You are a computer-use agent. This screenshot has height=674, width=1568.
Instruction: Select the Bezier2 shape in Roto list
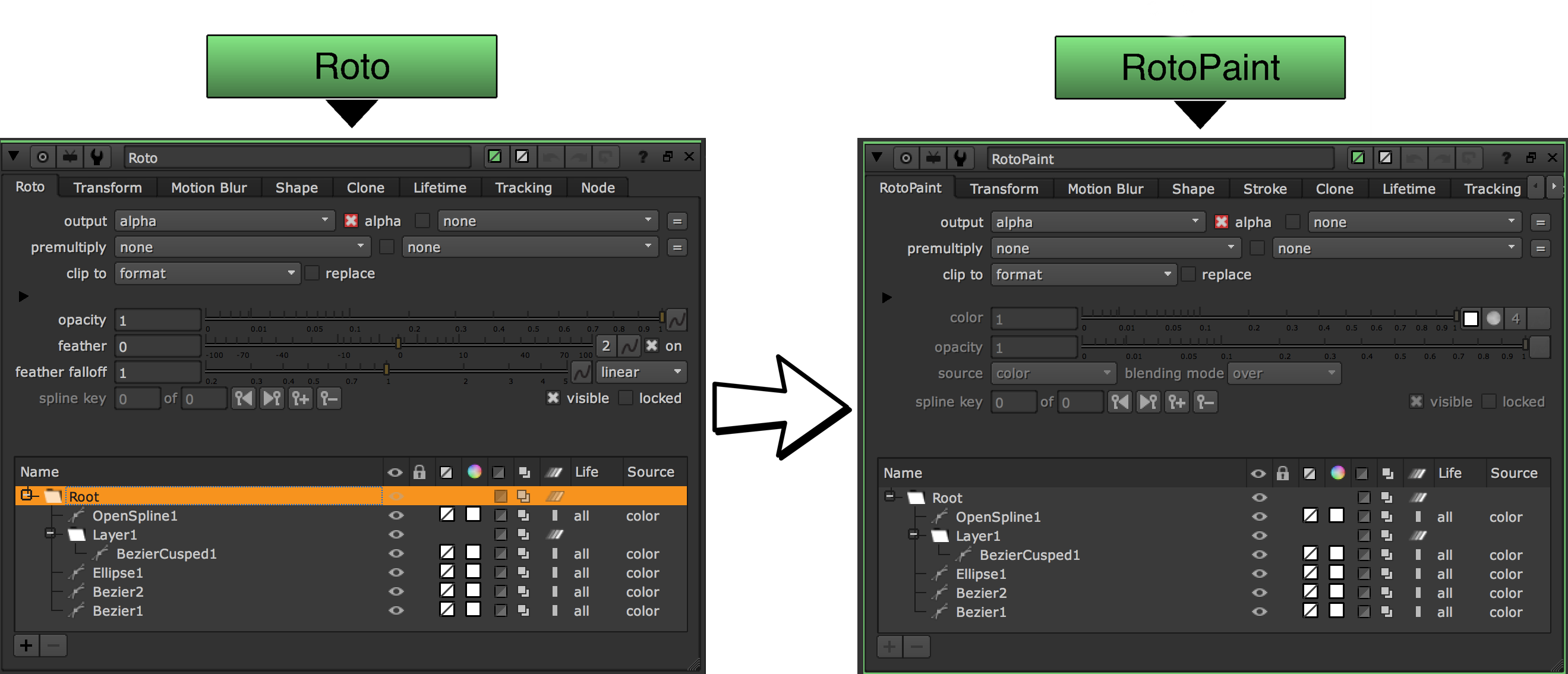coord(118,592)
